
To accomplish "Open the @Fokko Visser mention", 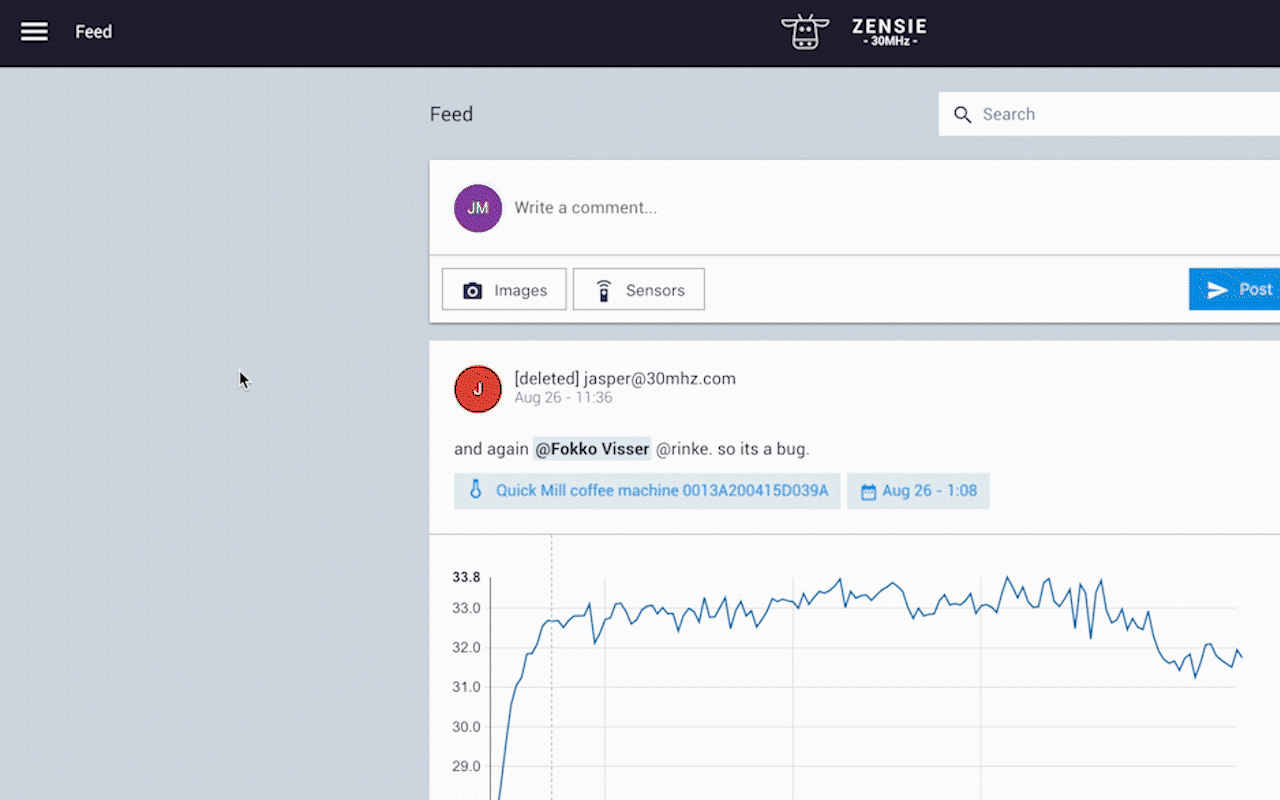I will 592,449.
